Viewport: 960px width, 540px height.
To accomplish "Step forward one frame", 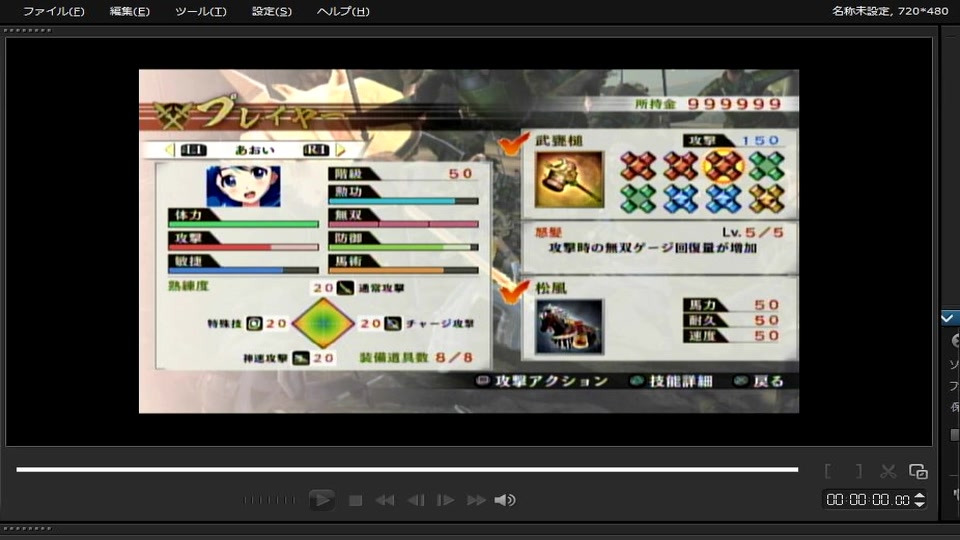I will [x=446, y=500].
